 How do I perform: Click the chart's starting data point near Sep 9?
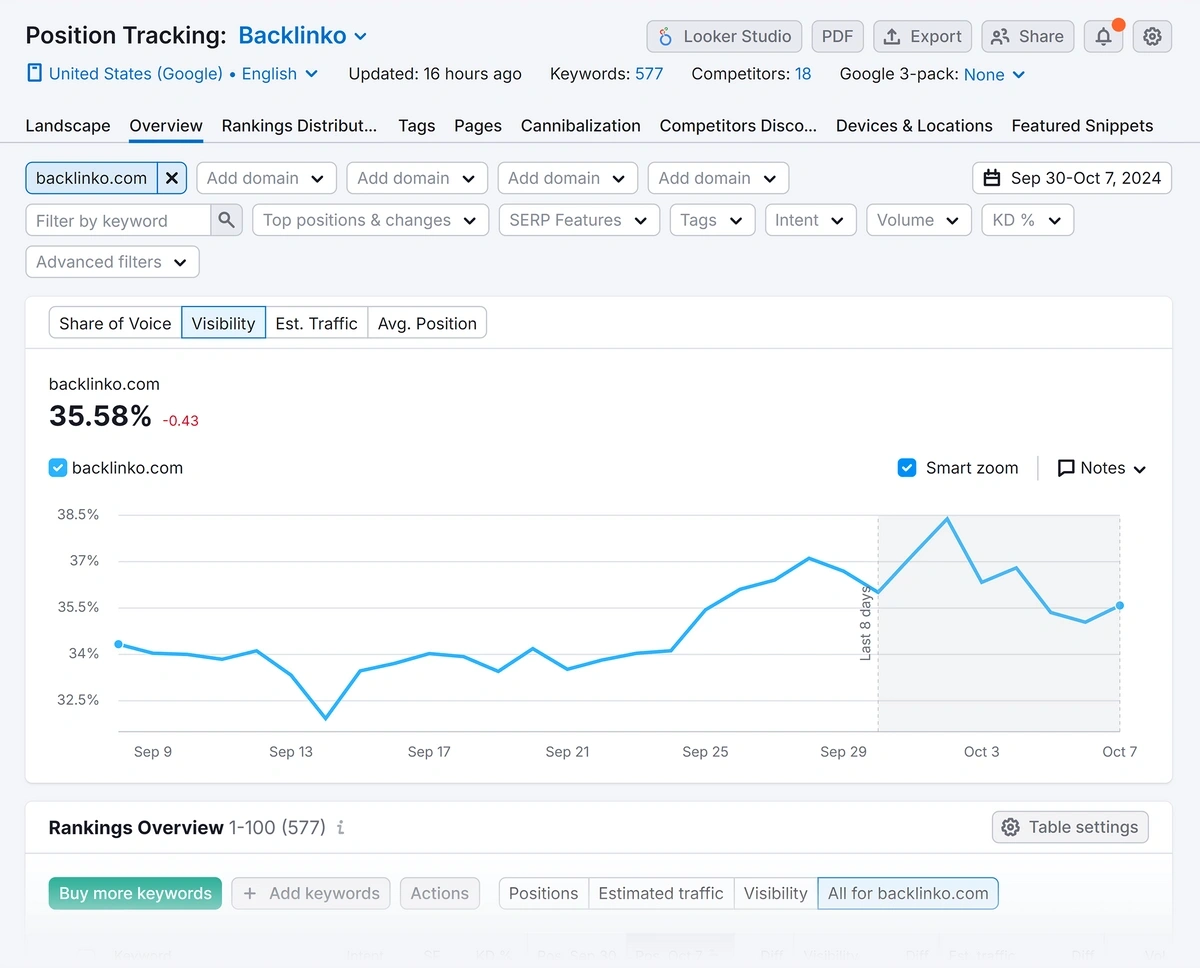click(118, 644)
